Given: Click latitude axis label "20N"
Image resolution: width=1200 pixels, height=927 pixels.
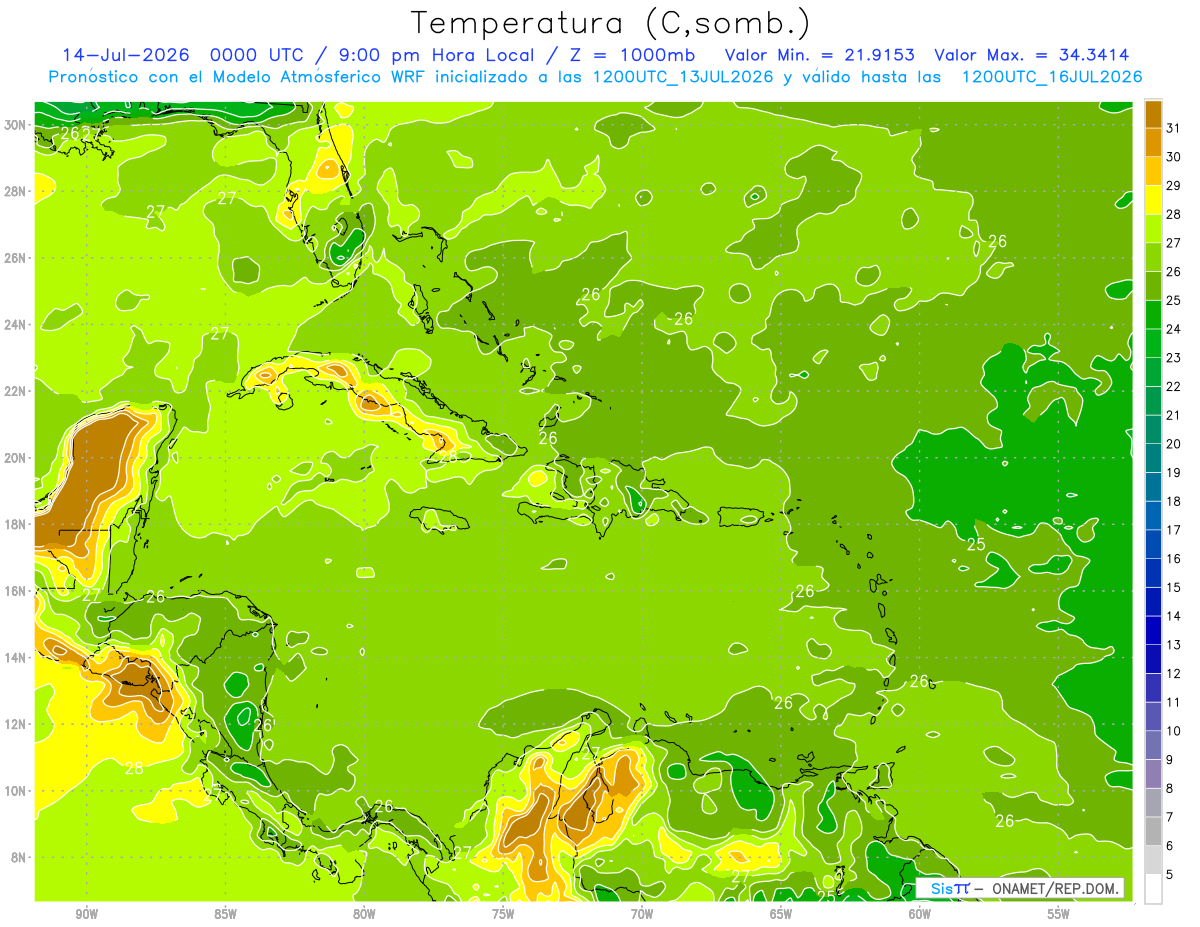Looking at the screenshot, I should click(16, 458).
